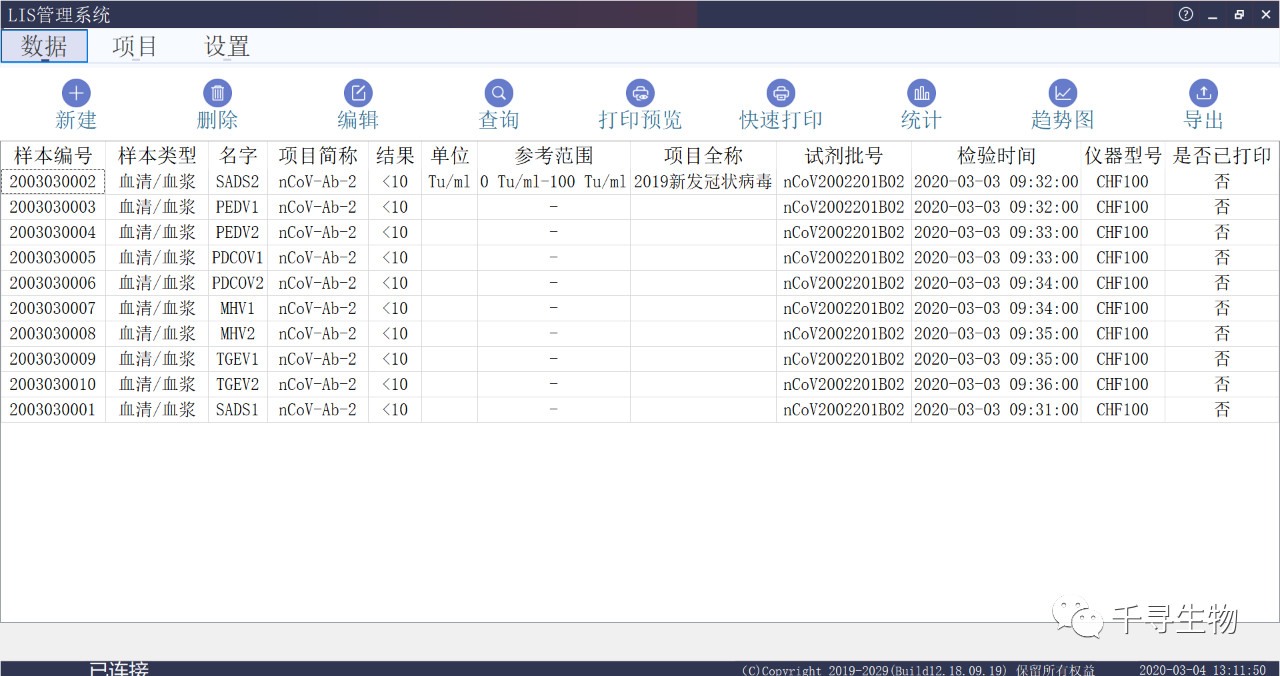Open 打印预览 (Print Preview)

click(x=640, y=94)
